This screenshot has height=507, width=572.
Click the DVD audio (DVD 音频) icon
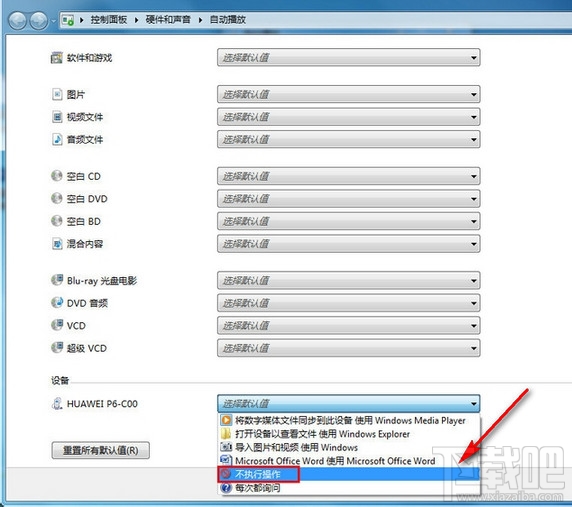(57, 302)
